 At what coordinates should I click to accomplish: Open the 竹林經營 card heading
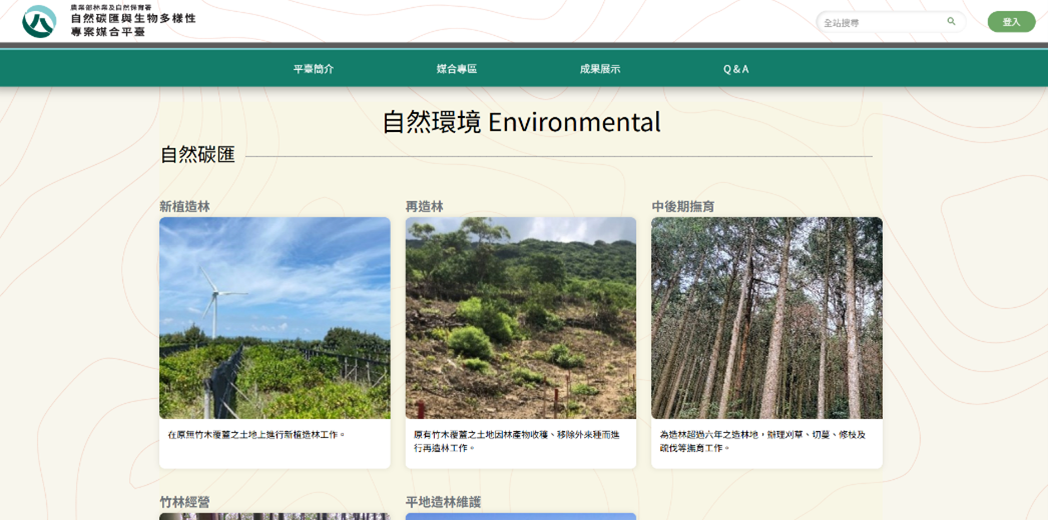[185, 501]
